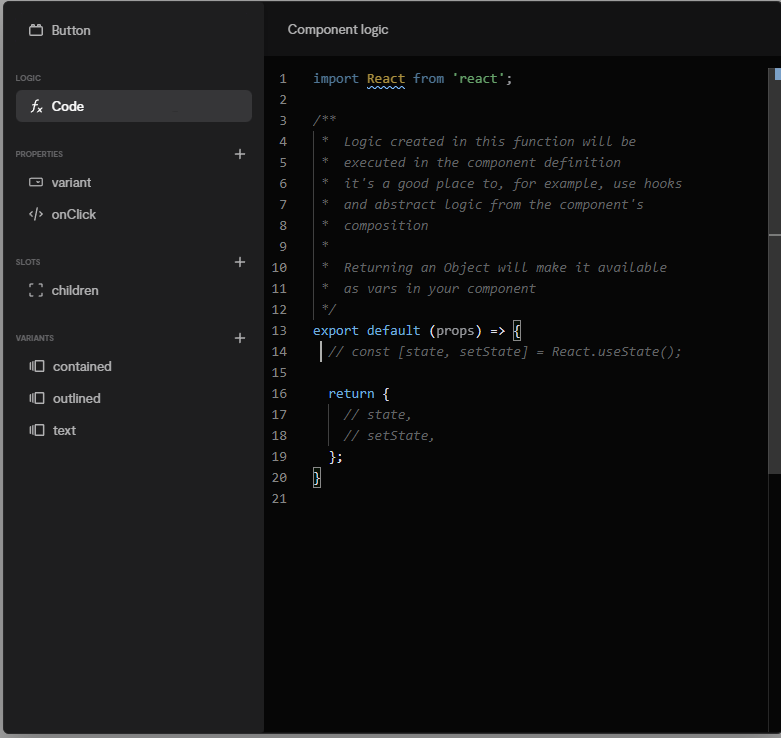This screenshot has width=781, height=738.
Task: Select the variant property
Action: click(71, 182)
